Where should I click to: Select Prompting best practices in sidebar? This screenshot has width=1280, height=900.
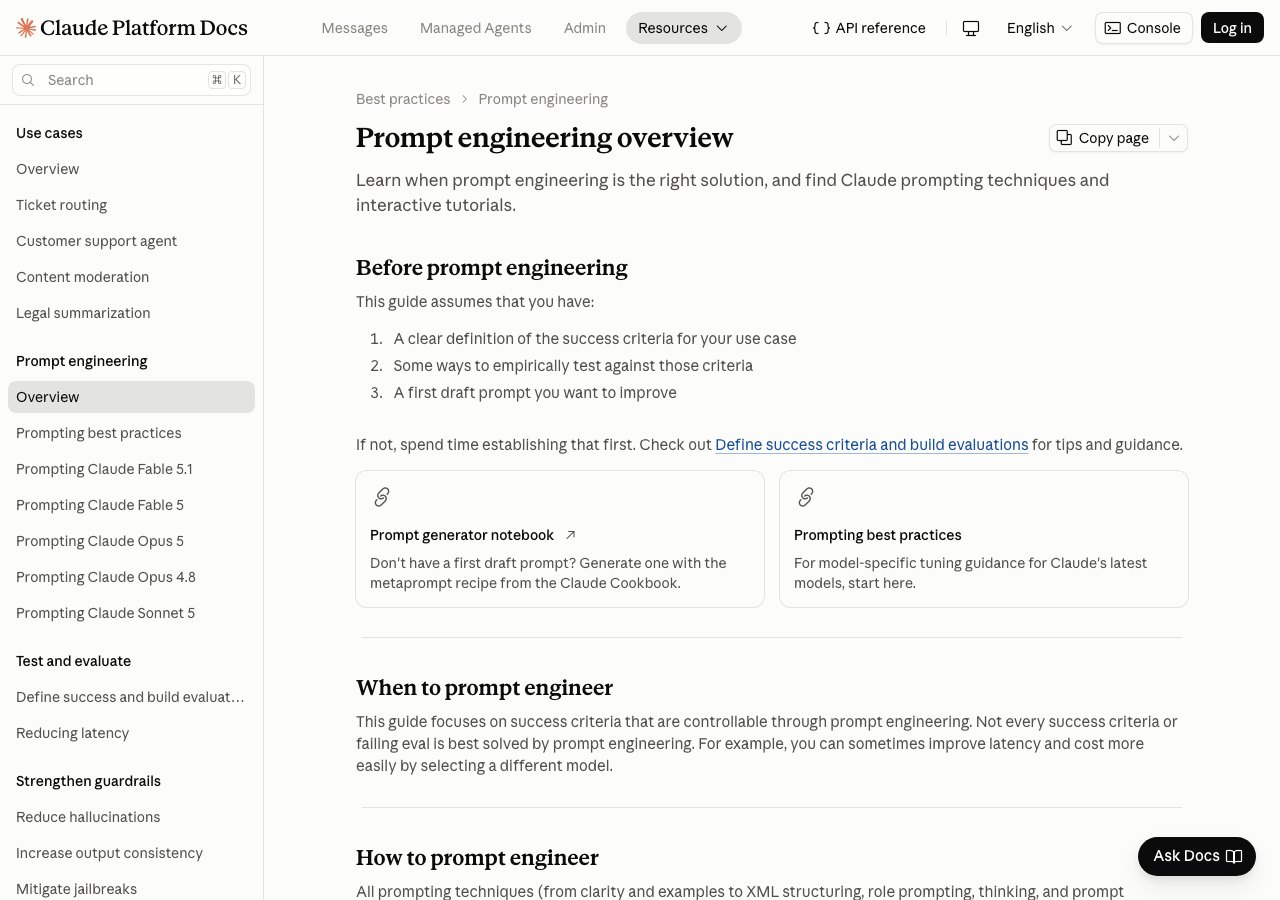(x=131, y=433)
